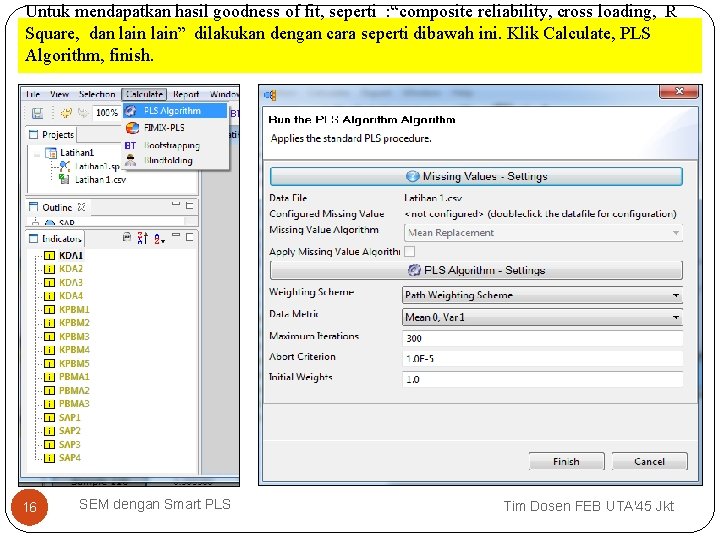The width and height of the screenshot is (720, 540).
Task: Click the blue SAP latent variable icon in Outline
Action: click(x=50, y=223)
